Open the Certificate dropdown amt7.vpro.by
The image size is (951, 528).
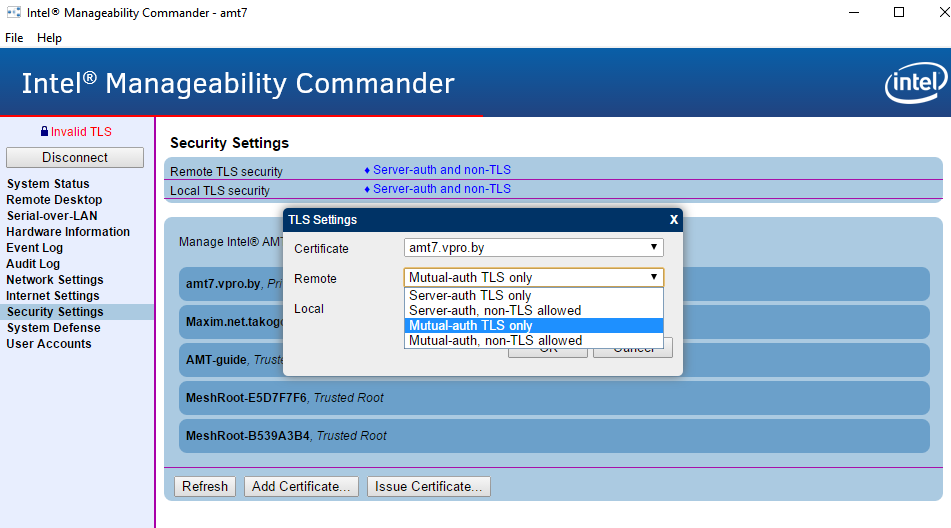534,247
